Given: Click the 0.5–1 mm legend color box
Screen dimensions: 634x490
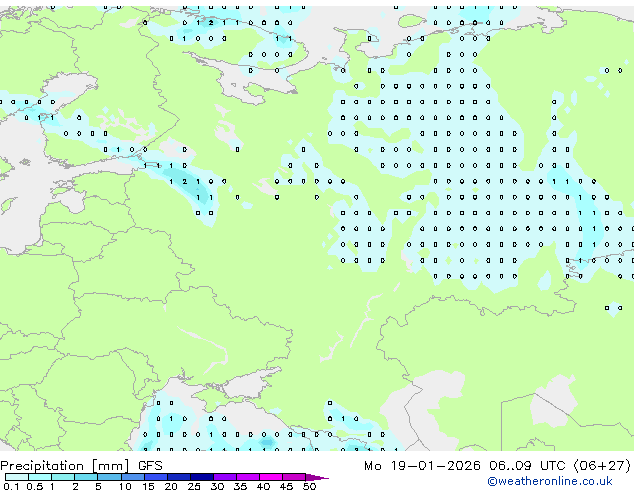Looking at the screenshot, I should click(x=40, y=477).
